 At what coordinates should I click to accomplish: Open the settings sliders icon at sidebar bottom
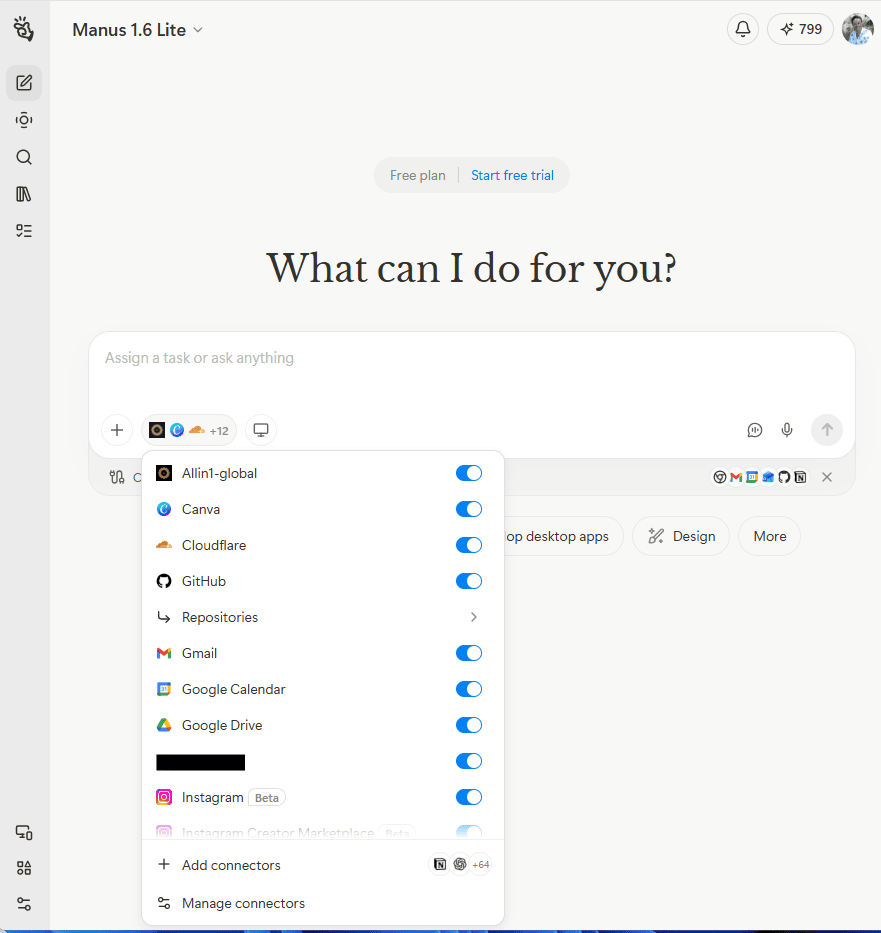[x=24, y=904]
